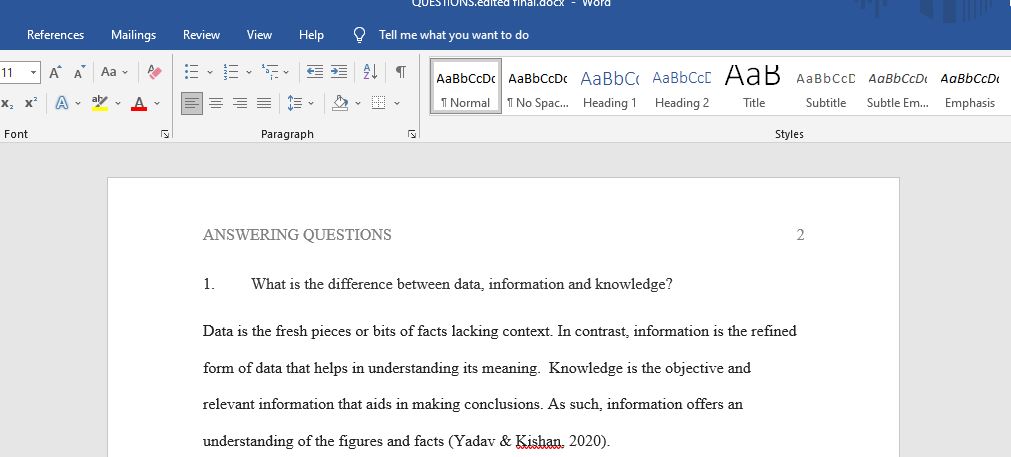
Task: Open the font size dropdown showing 11
Action: coord(34,72)
